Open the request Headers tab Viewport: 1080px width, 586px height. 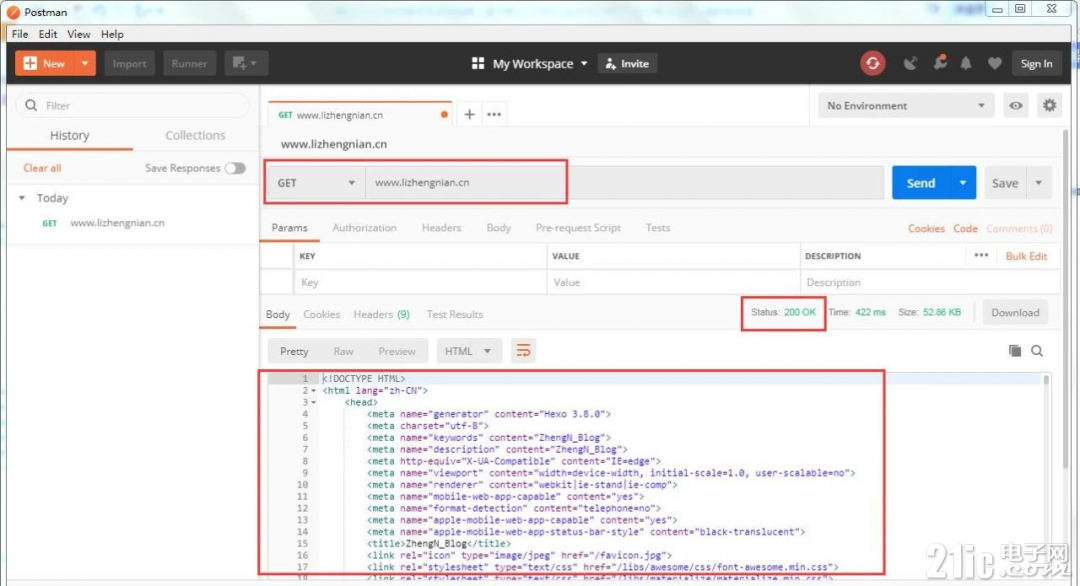click(x=442, y=228)
